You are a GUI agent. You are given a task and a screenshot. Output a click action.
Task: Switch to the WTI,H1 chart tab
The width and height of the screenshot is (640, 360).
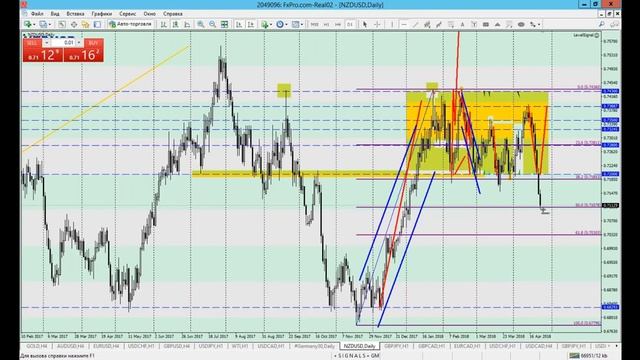(240, 346)
